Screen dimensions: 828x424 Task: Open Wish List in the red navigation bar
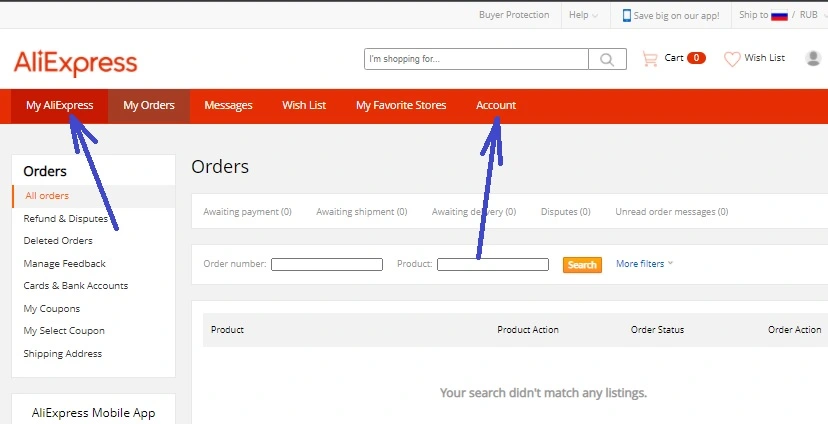(304, 106)
